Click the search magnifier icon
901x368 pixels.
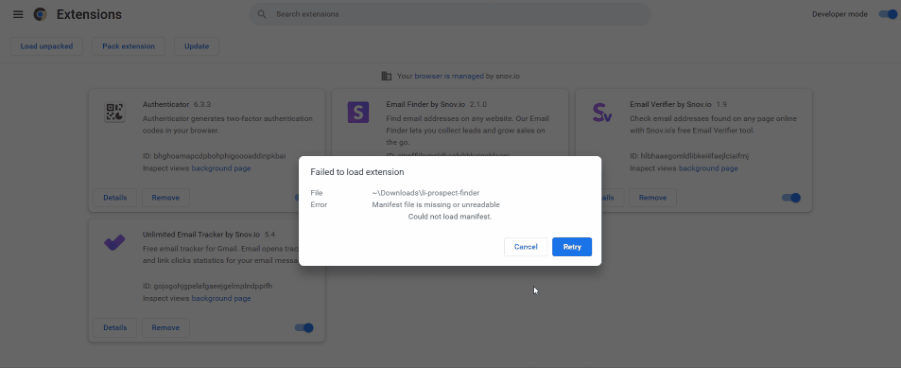point(262,14)
